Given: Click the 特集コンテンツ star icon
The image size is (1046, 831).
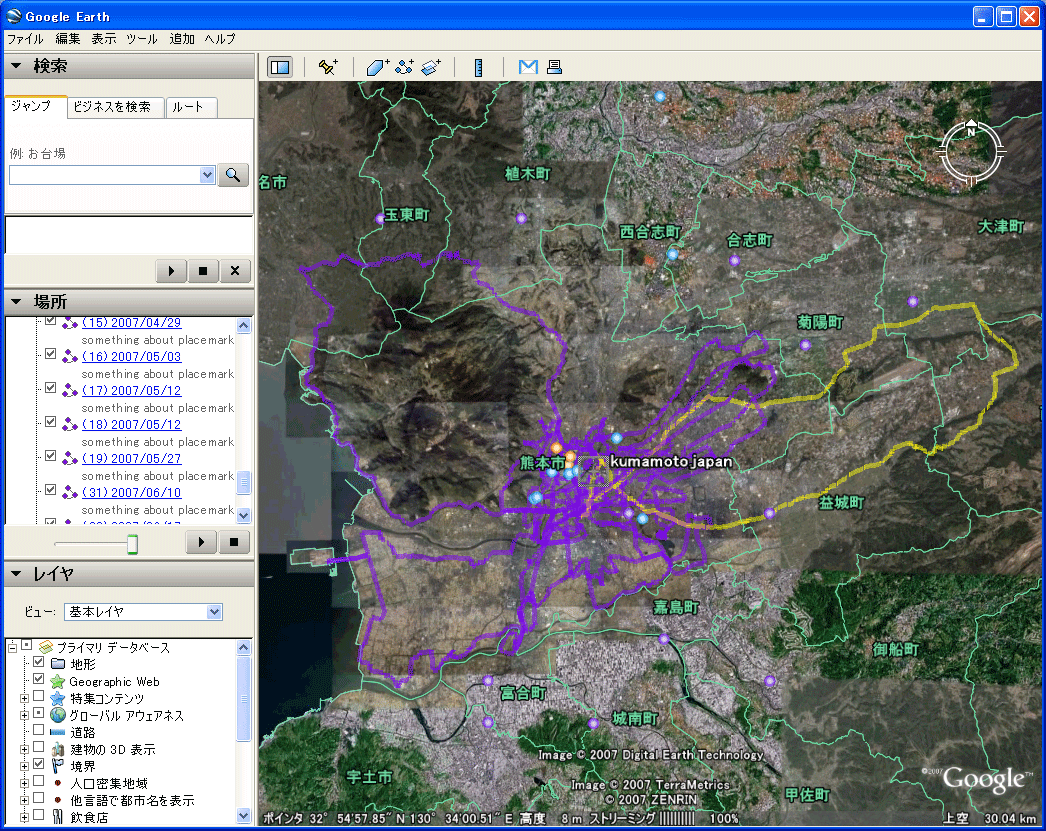Looking at the screenshot, I should (x=57, y=698).
